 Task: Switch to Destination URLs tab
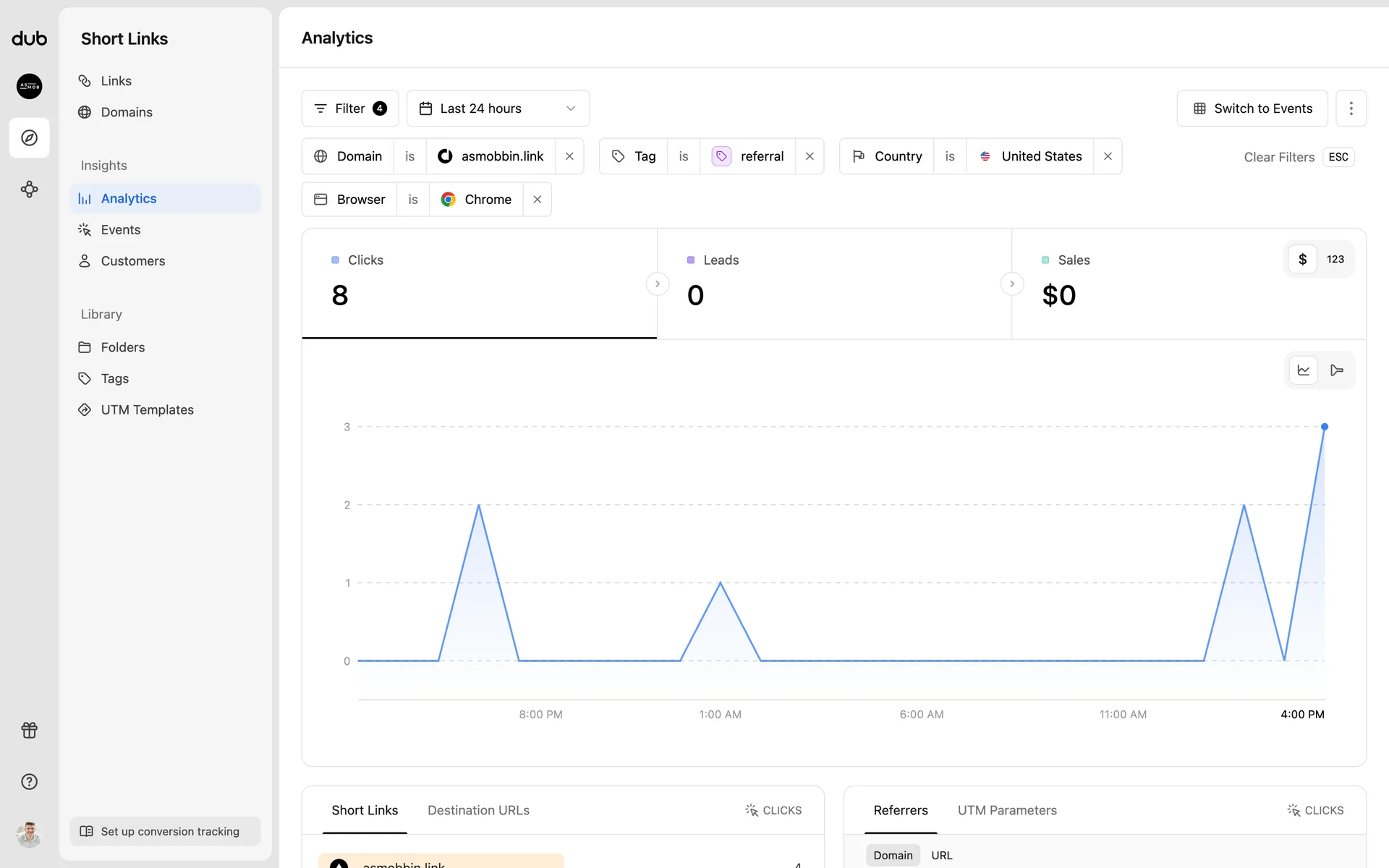[478, 810]
